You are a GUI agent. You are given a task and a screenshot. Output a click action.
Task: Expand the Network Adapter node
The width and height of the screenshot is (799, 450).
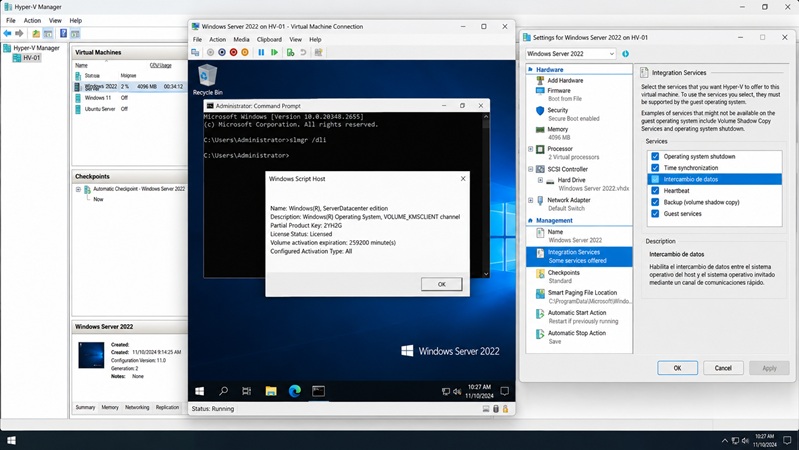[530, 200]
